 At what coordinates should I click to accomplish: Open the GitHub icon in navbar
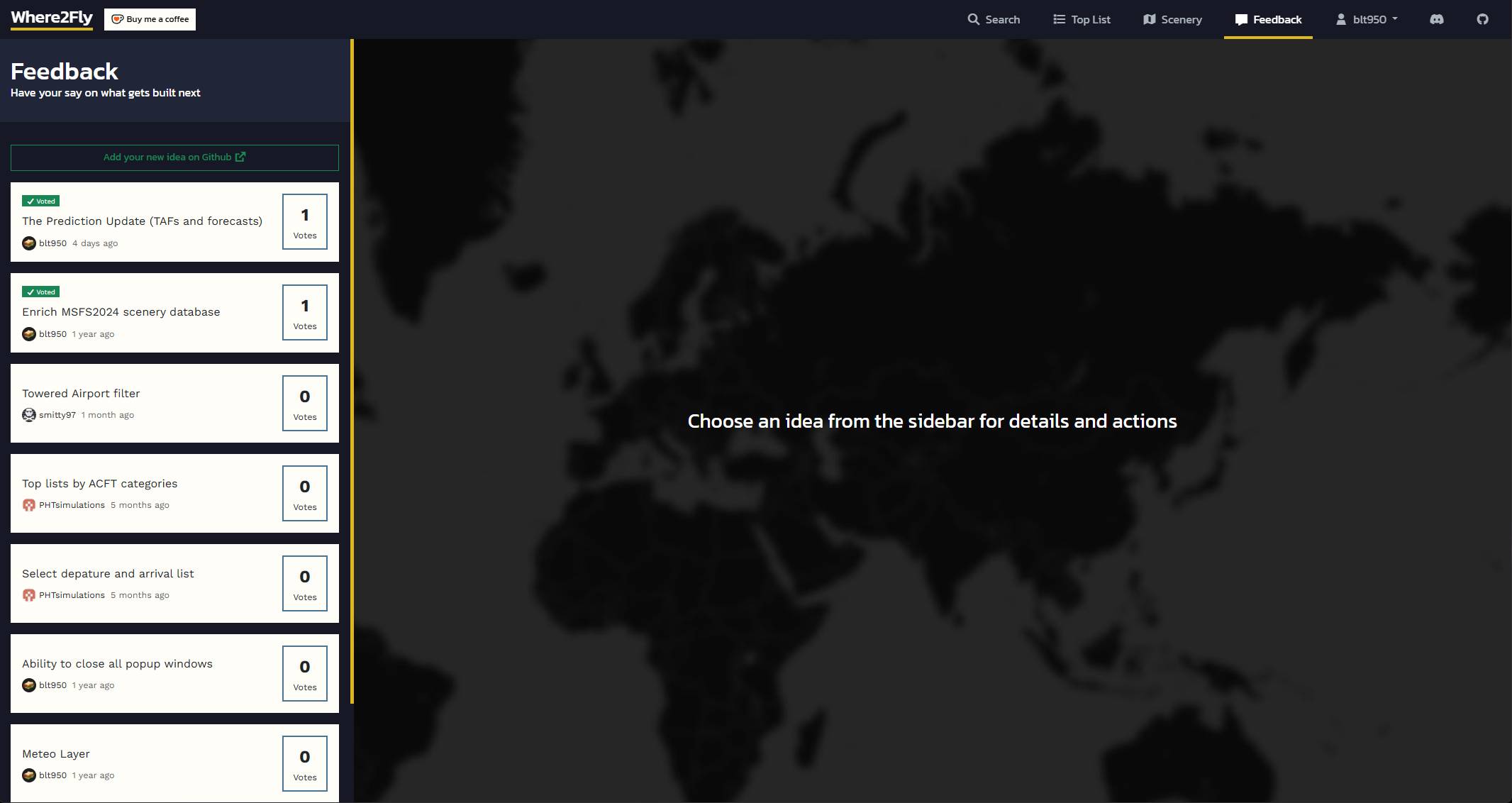pos(1482,19)
